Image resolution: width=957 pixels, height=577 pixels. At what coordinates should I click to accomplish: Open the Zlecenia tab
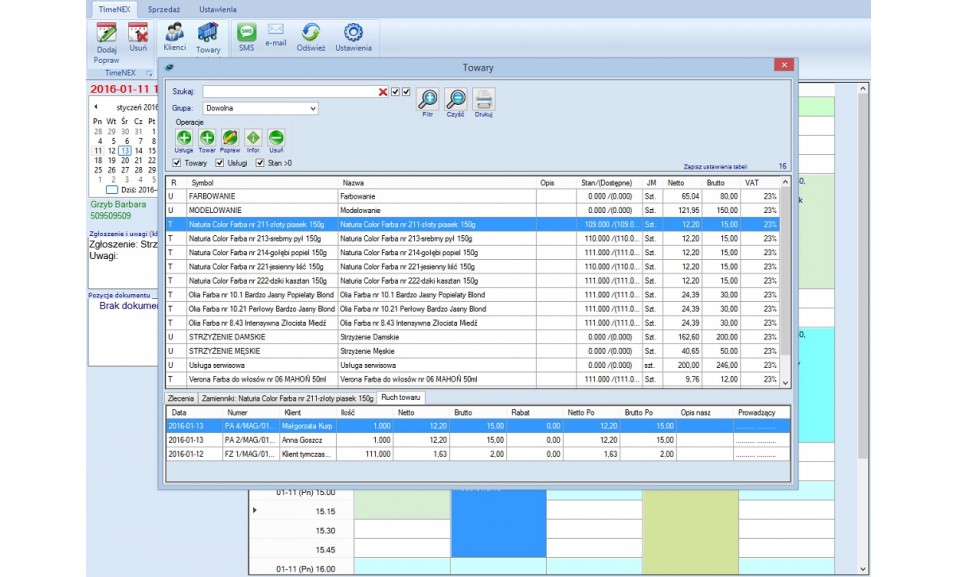[x=181, y=398]
